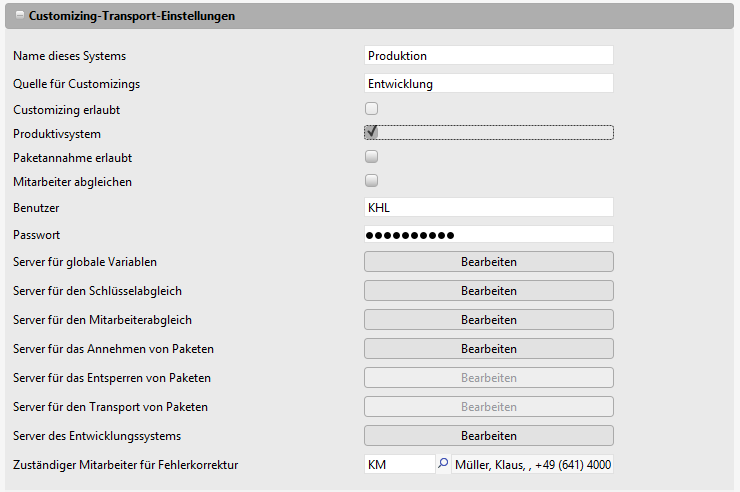The width and height of the screenshot is (740, 492).
Task: Open Bearbeiten for Server für den Mitarbeiterabgleich
Action: 488,320
